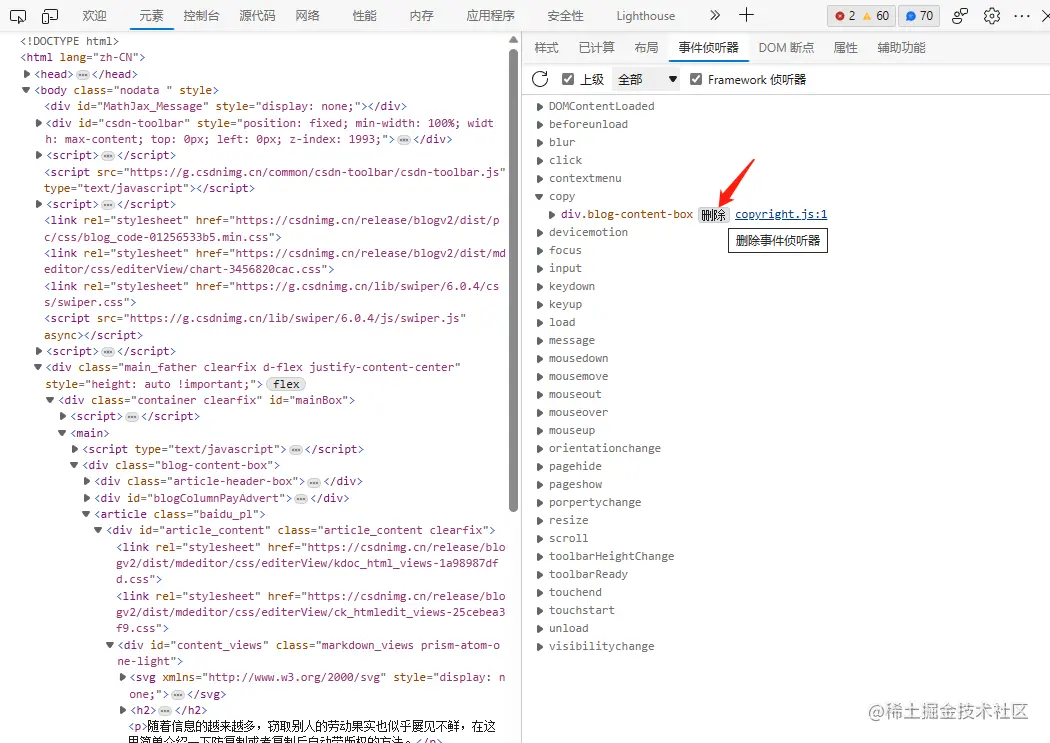Viewport: 1050px width, 743px height.
Task: Expand the mouseup event group
Action: (540, 430)
